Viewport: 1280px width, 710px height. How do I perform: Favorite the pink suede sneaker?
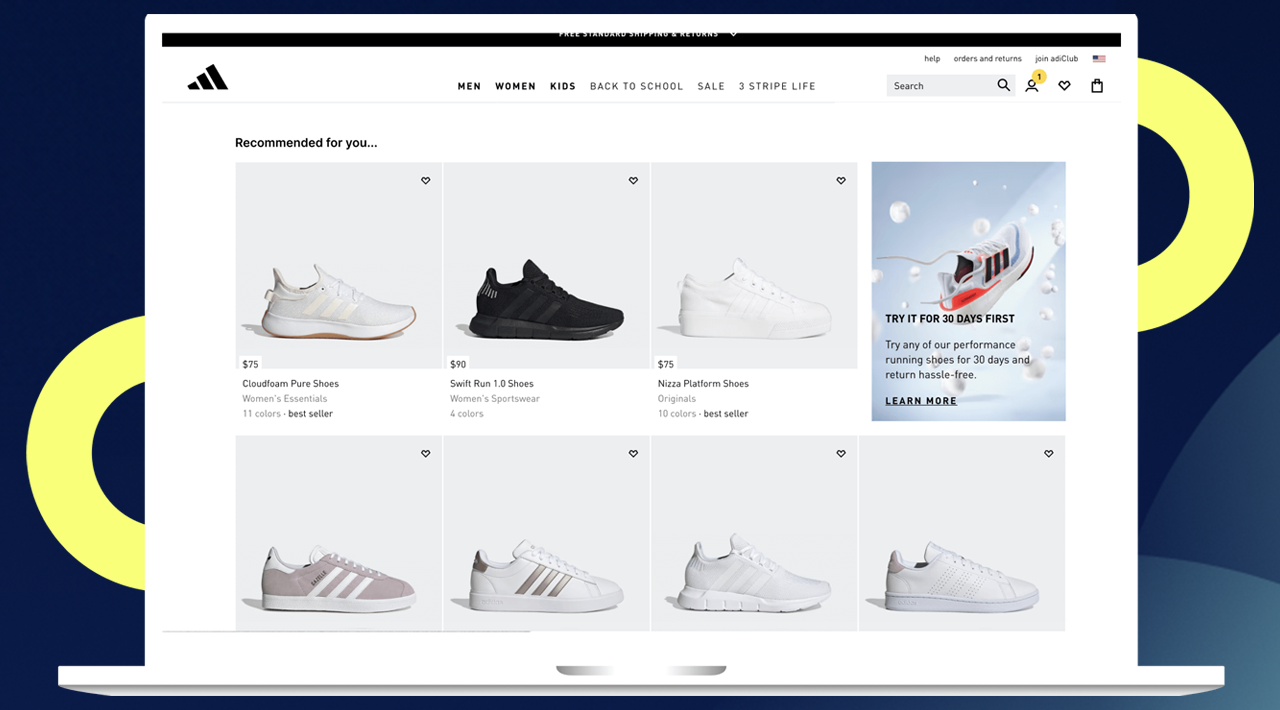click(x=425, y=454)
